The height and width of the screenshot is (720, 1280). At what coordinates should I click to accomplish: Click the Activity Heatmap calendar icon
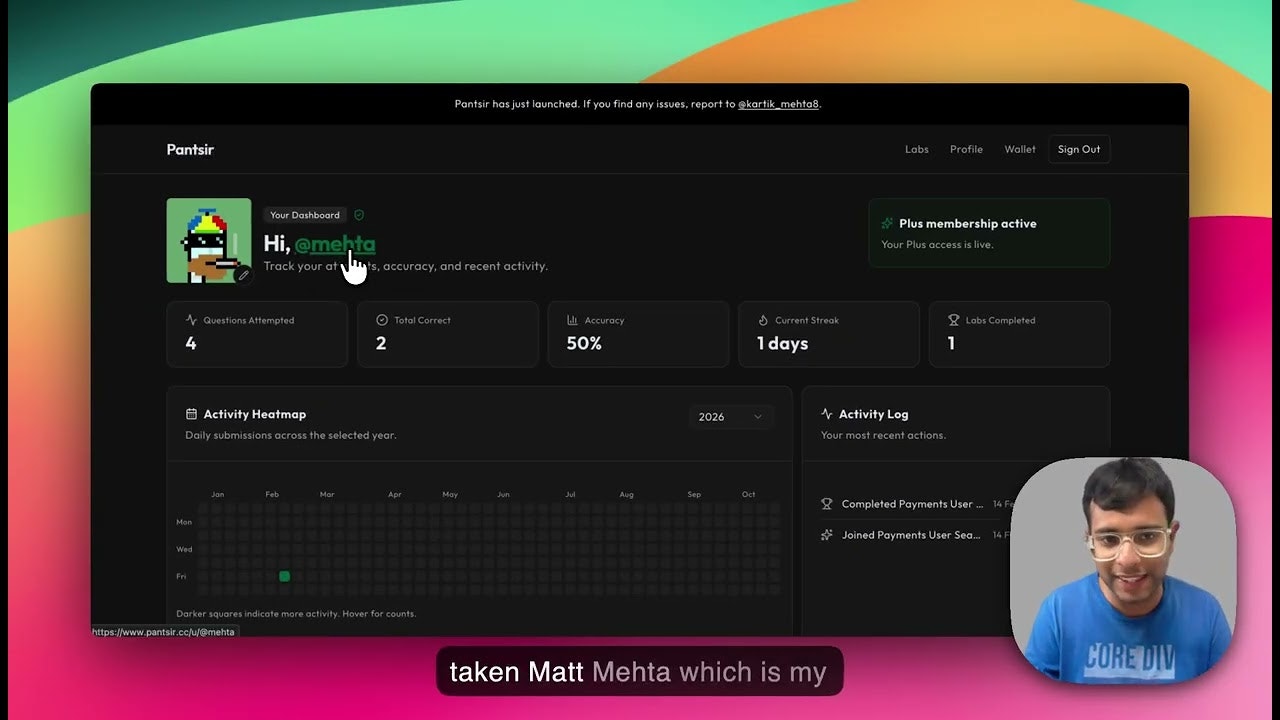click(191, 414)
